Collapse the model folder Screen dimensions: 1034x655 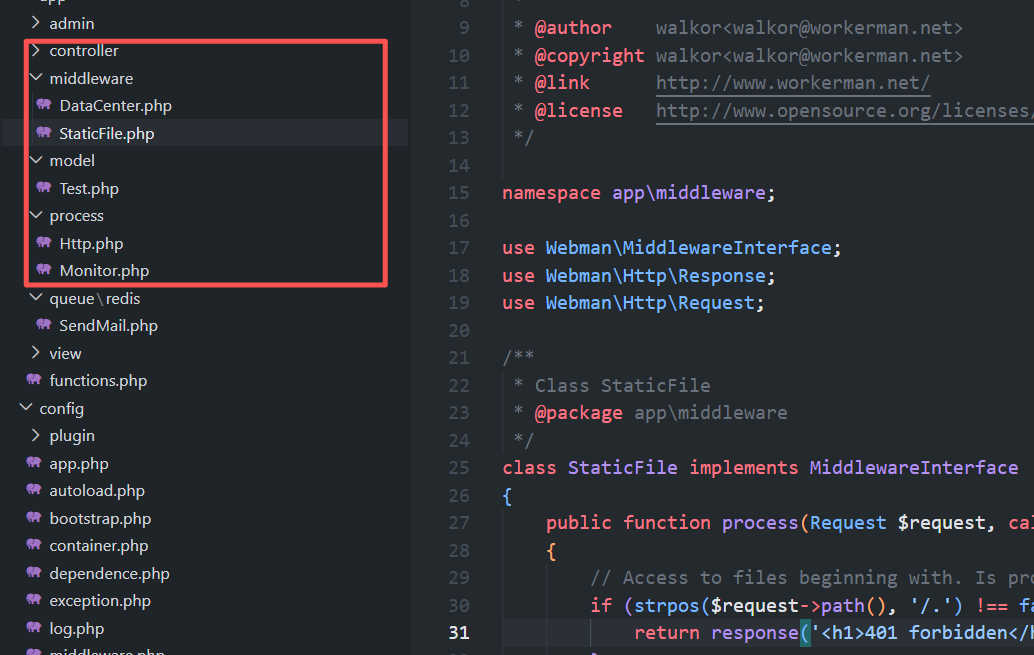36,160
